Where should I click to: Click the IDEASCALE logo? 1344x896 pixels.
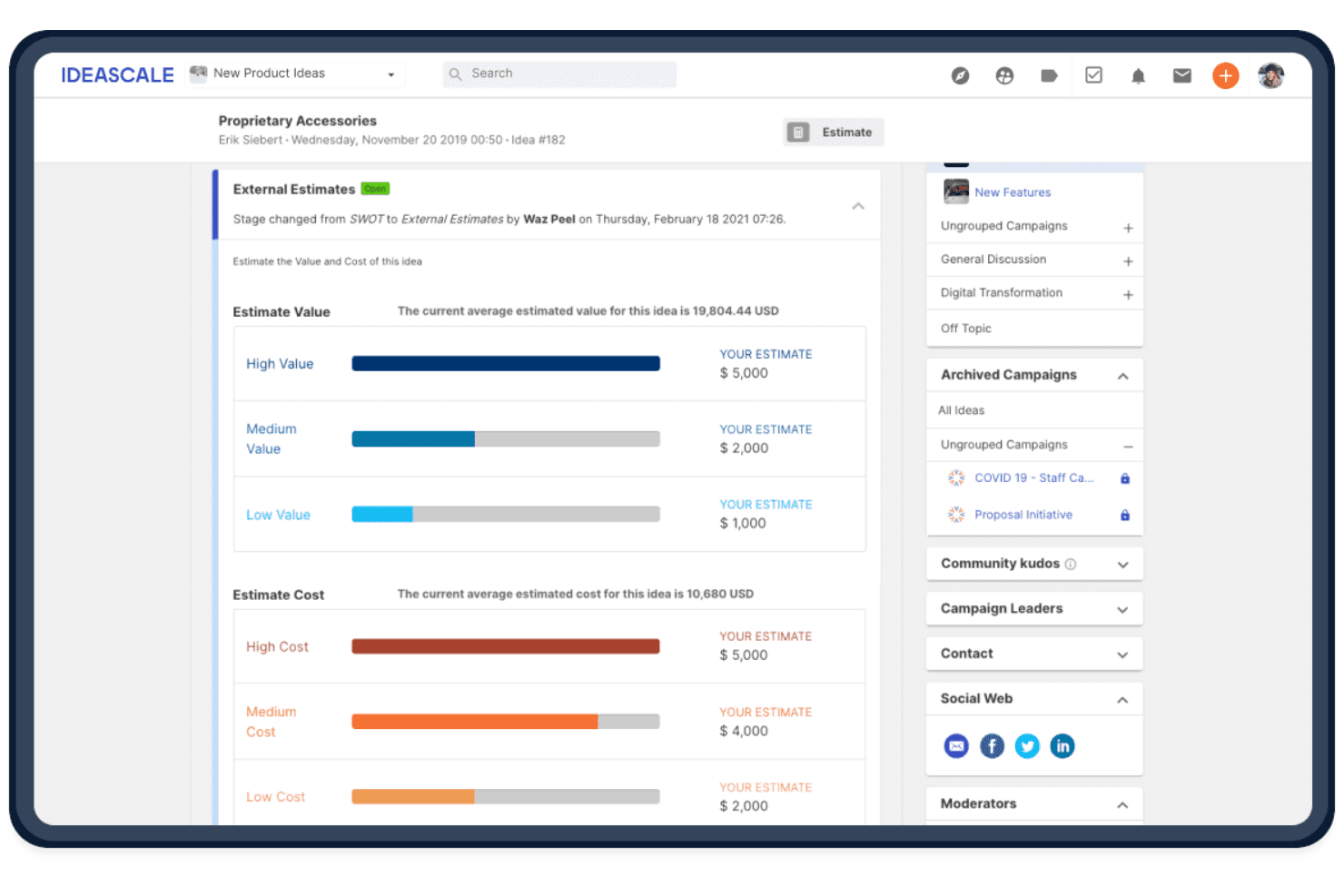tap(117, 75)
